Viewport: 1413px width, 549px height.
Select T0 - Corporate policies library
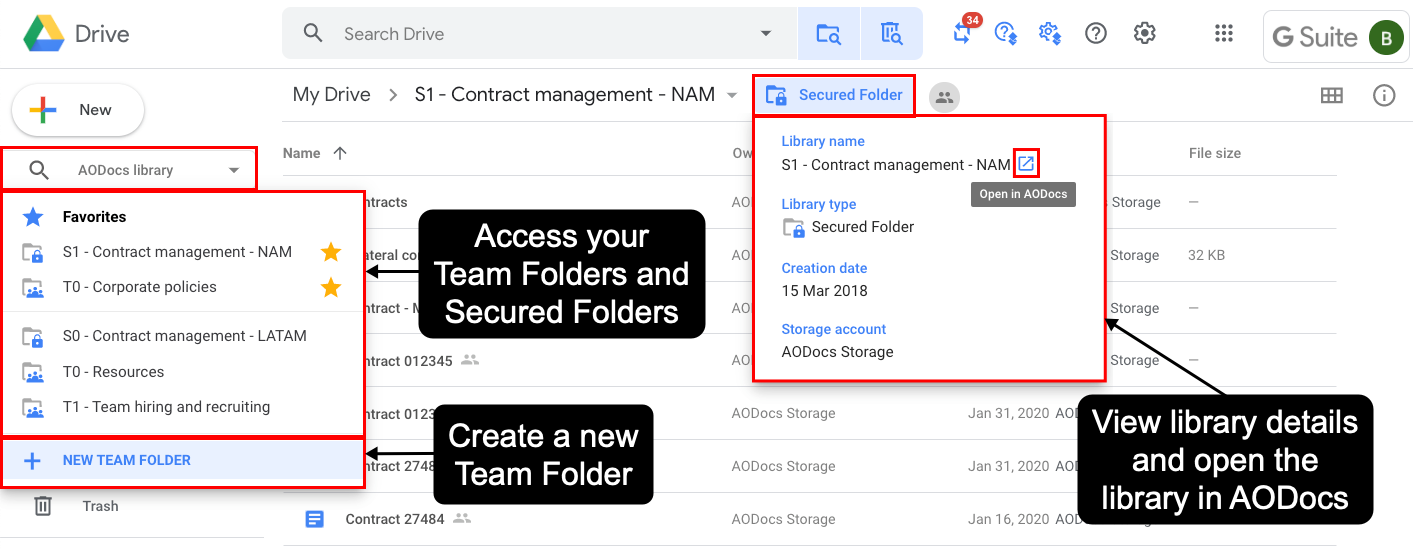[x=139, y=287]
